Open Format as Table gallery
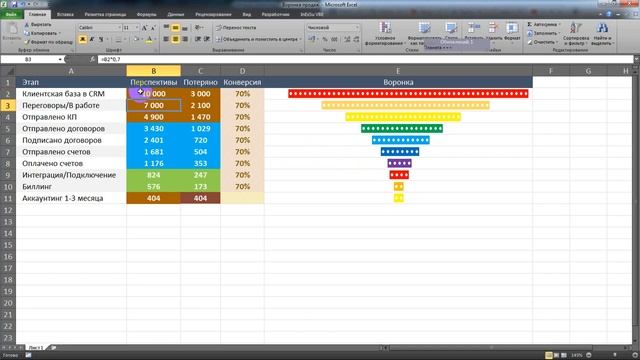 [424, 33]
